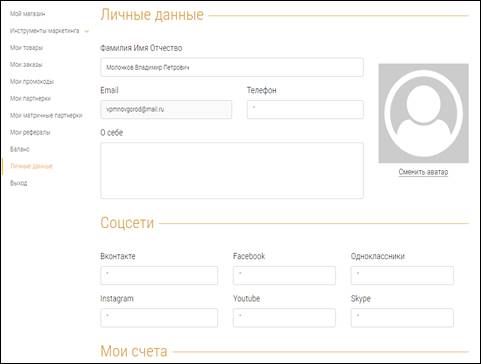Click the Соцсети heading
The image size is (481, 364).
(127, 223)
